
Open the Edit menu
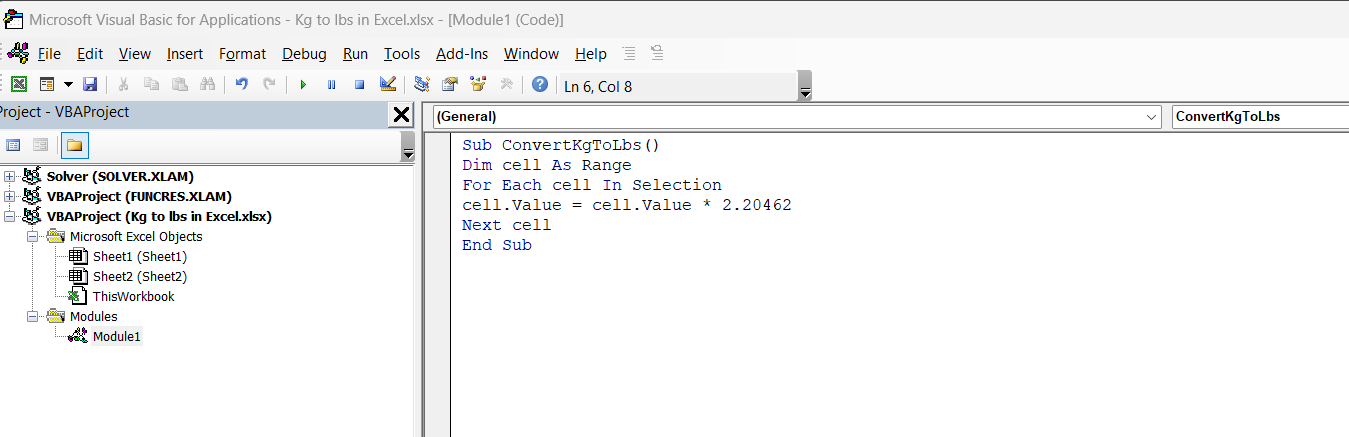point(90,54)
